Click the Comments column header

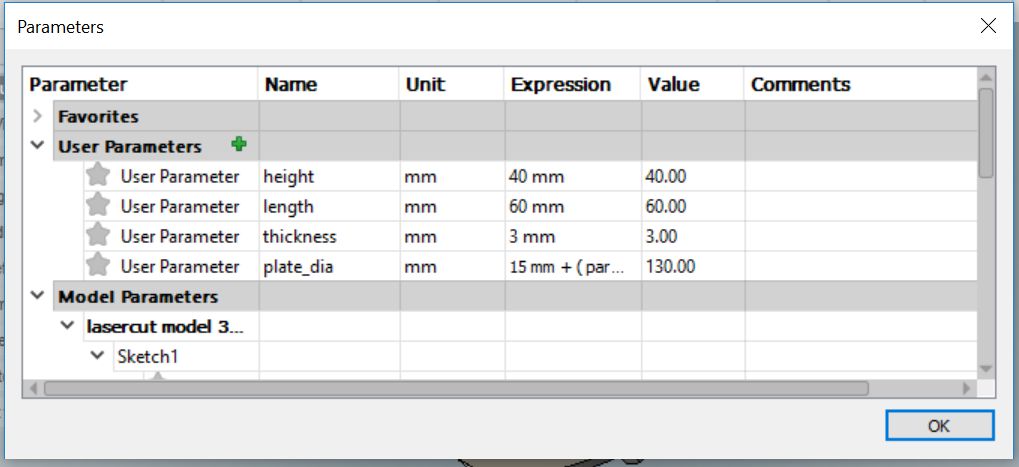tap(860, 84)
